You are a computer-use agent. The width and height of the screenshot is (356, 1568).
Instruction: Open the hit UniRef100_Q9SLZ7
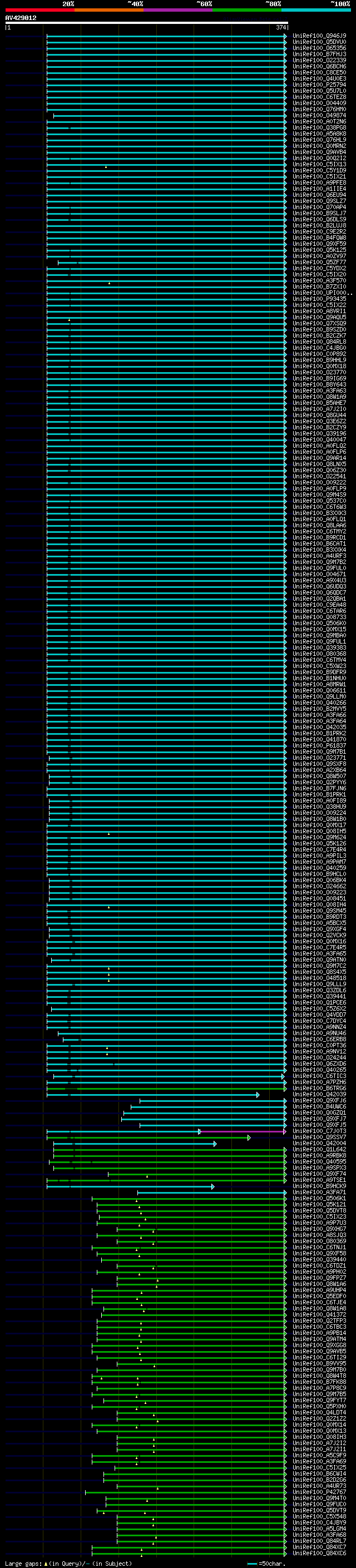click(x=319, y=201)
